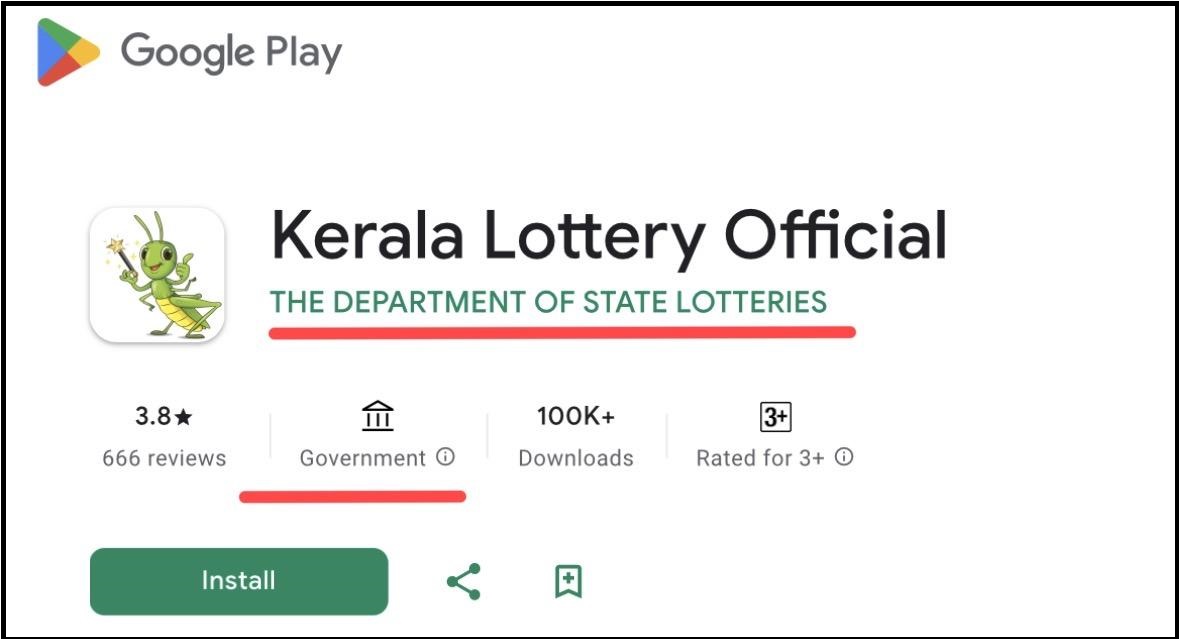Click the Rated for 3+ text
This screenshot has height=639, width=1179.
pyautogui.click(x=760, y=458)
